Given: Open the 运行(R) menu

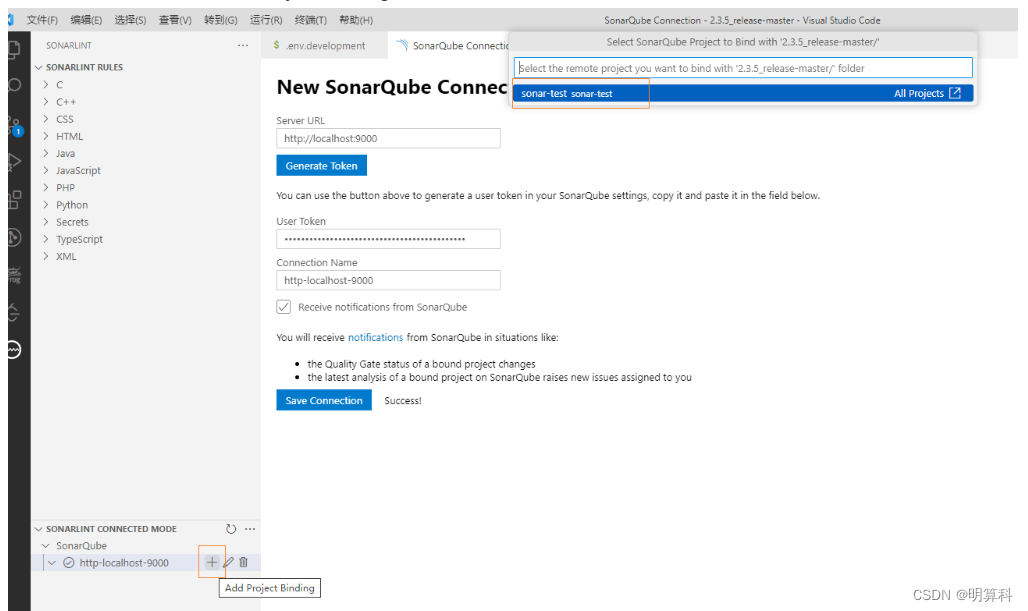Looking at the screenshot, I should click(x=266, y=20).
